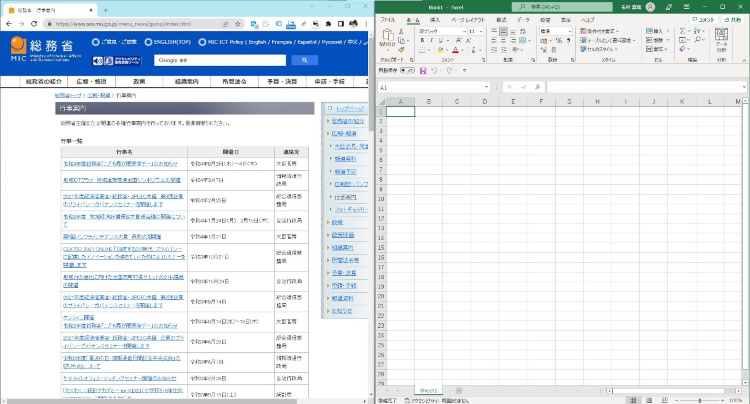Click the Excel account profile avatar
The height and width of the screenshot is (404, 750).
650,7
